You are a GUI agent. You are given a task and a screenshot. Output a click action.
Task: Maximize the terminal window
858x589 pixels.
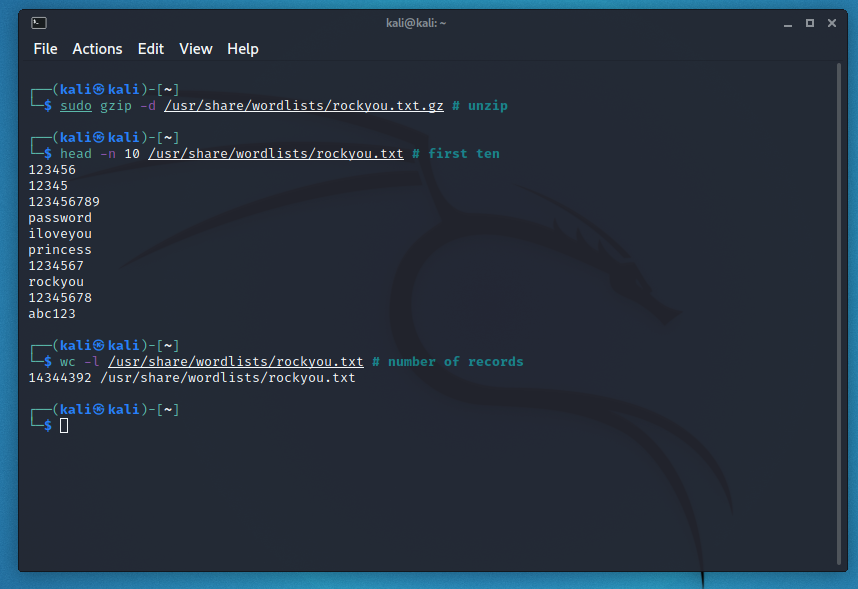pos(810,23)
